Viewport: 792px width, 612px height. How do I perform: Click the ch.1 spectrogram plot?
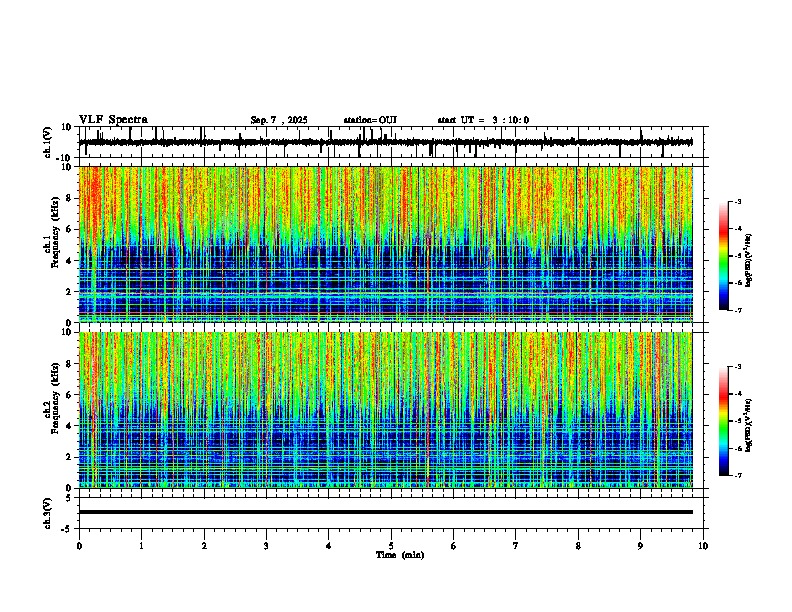pos(386,244)
